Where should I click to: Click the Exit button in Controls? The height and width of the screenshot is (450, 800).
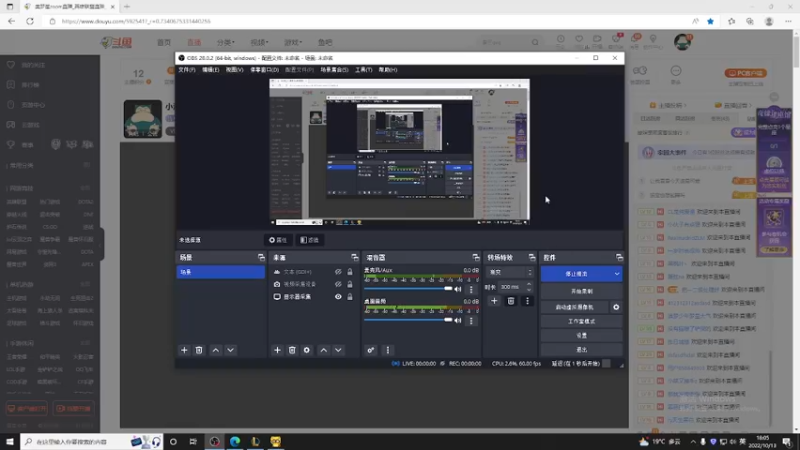pos(582,349)
